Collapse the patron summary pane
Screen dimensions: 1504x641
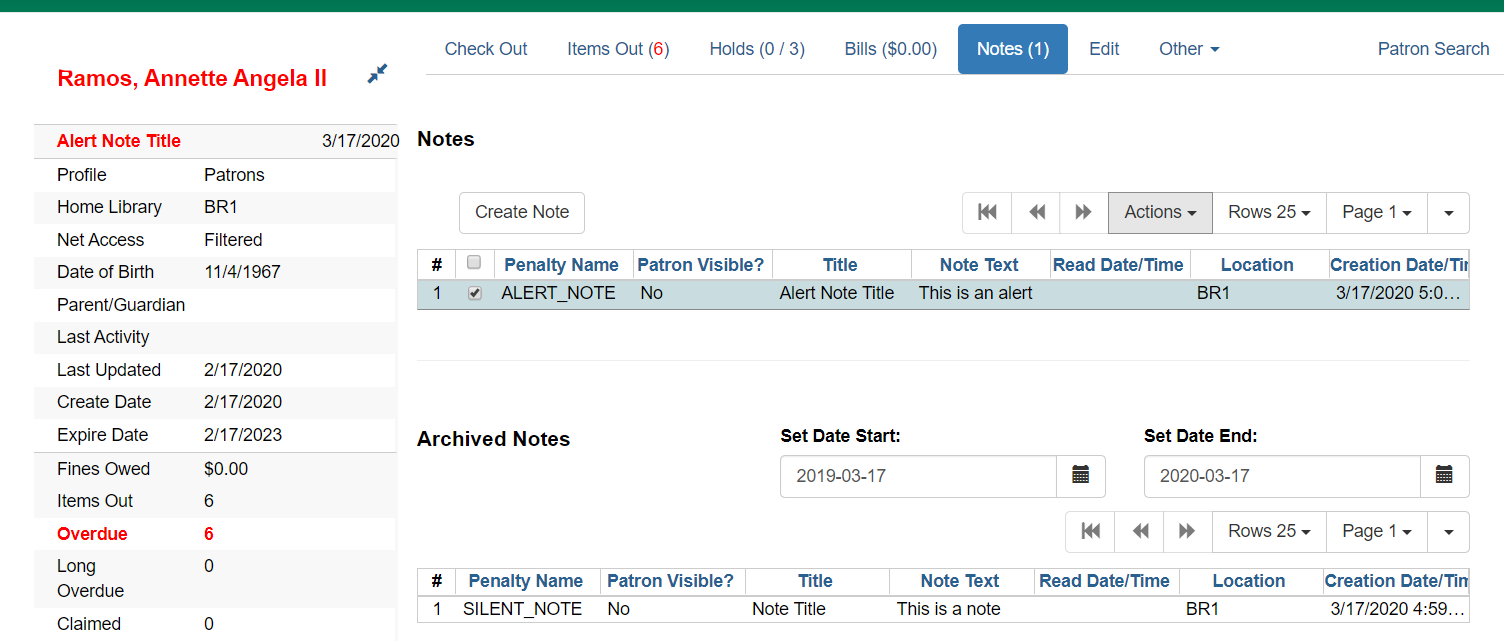point(377,73)
